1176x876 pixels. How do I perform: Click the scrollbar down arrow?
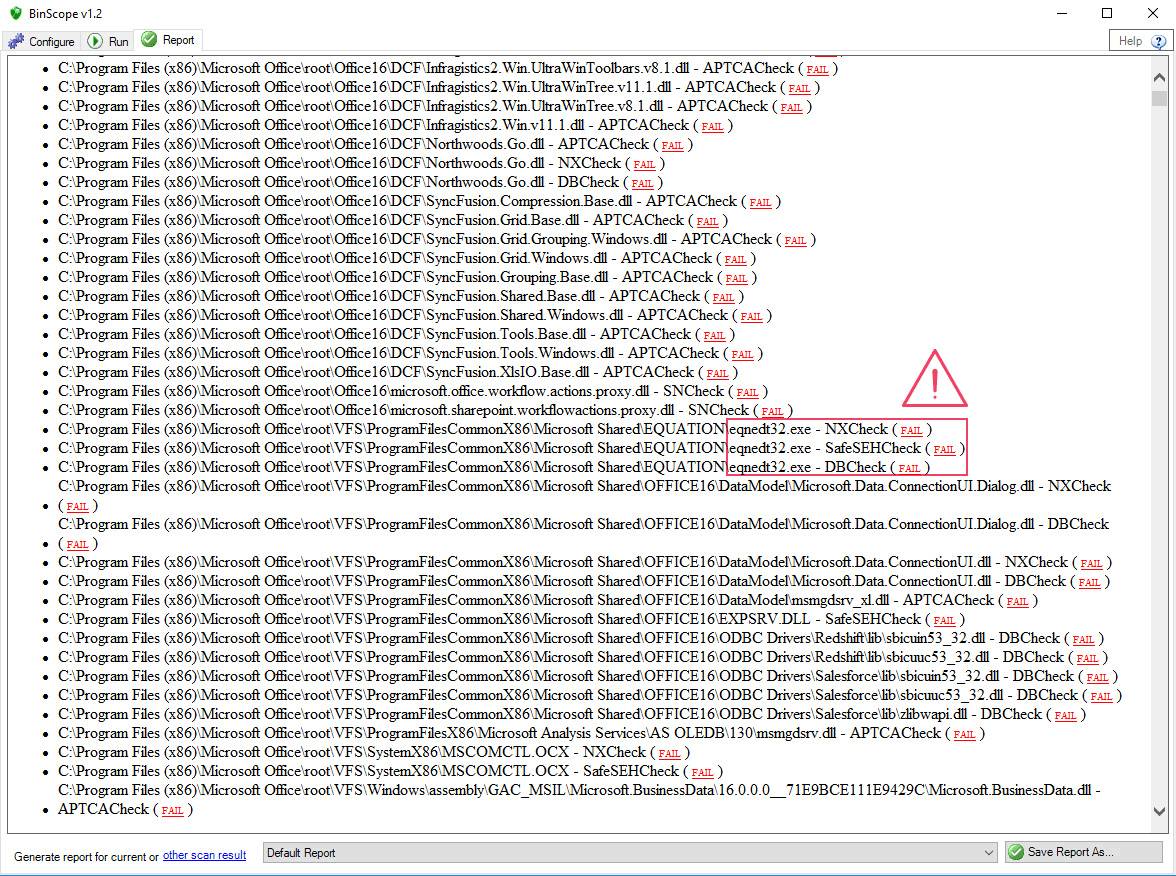1159,811
